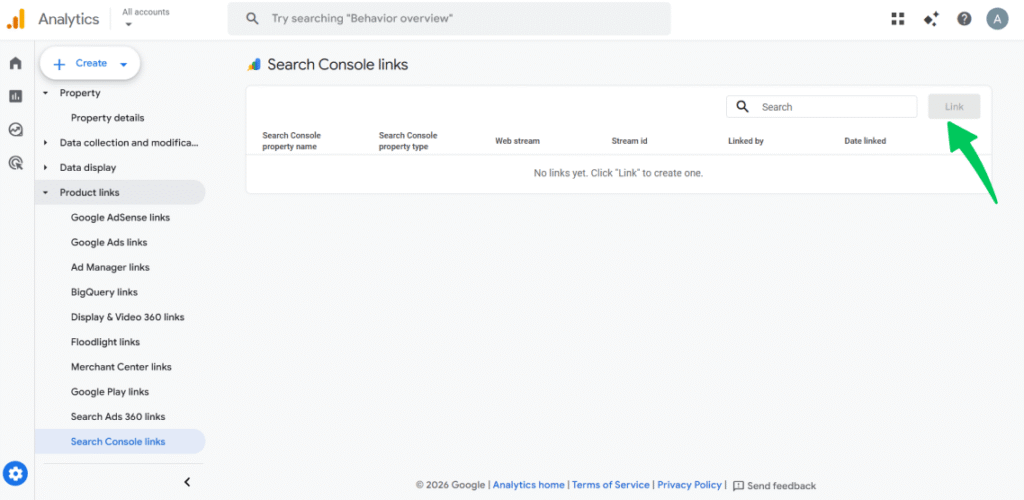The width and height of the screenshot is (1024, 500).
Task: Click the Search Console property type header
Action: (x=408, y=141)
